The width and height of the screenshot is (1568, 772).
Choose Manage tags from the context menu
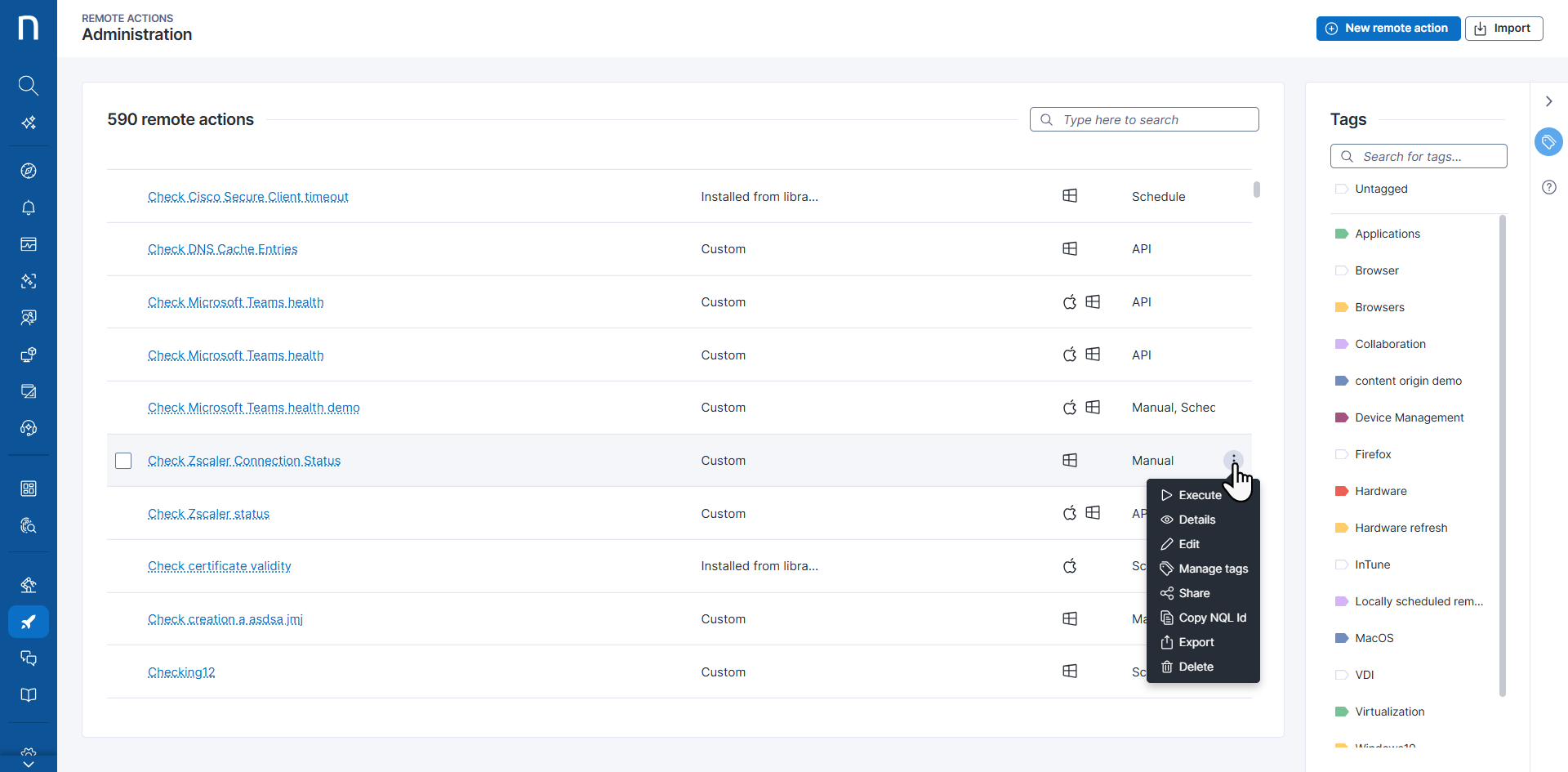pos(1203,569)
